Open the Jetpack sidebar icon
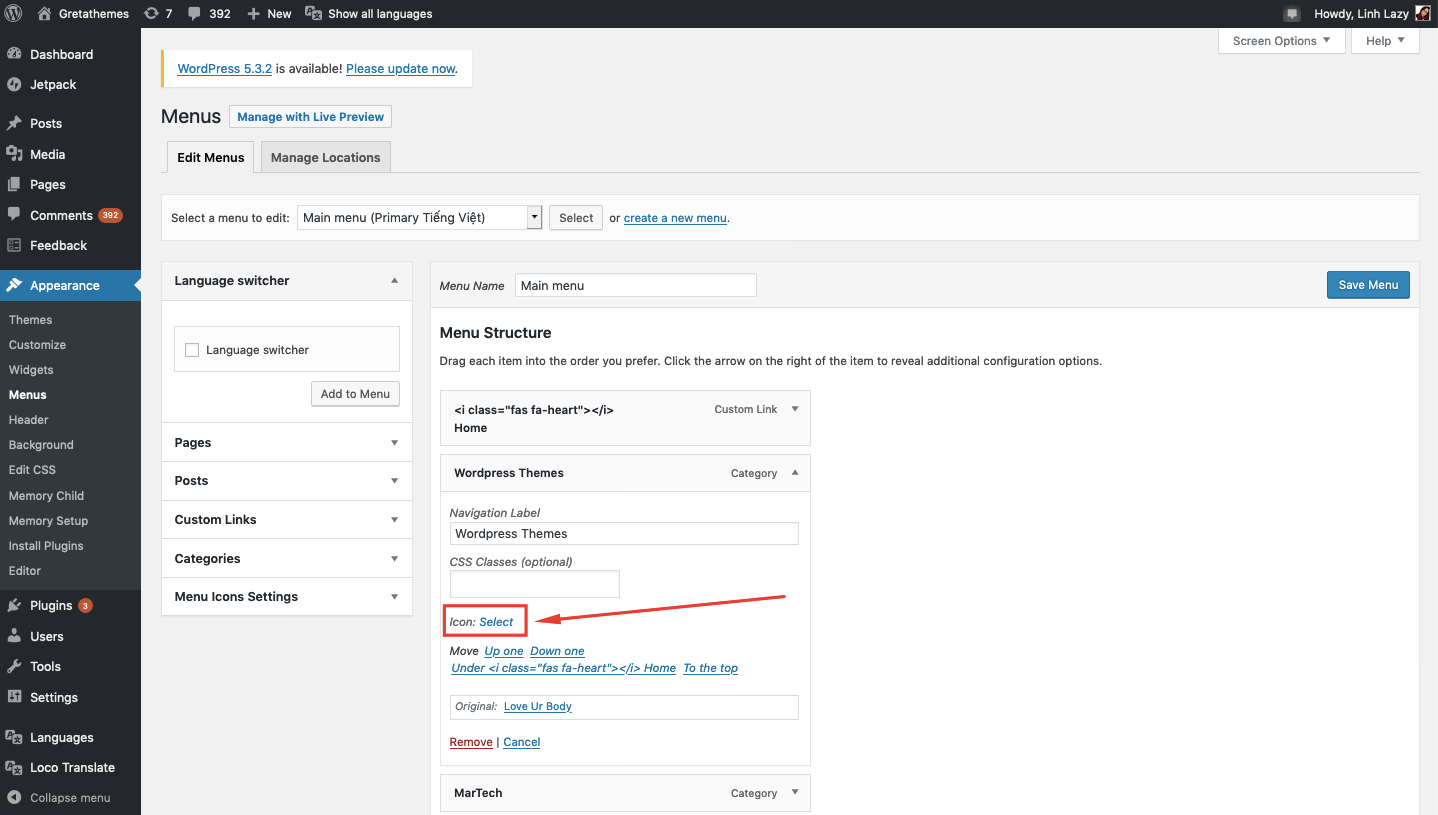Image resolution: width=1438 pixels, height=815 pixels. (x=14, y=84)
